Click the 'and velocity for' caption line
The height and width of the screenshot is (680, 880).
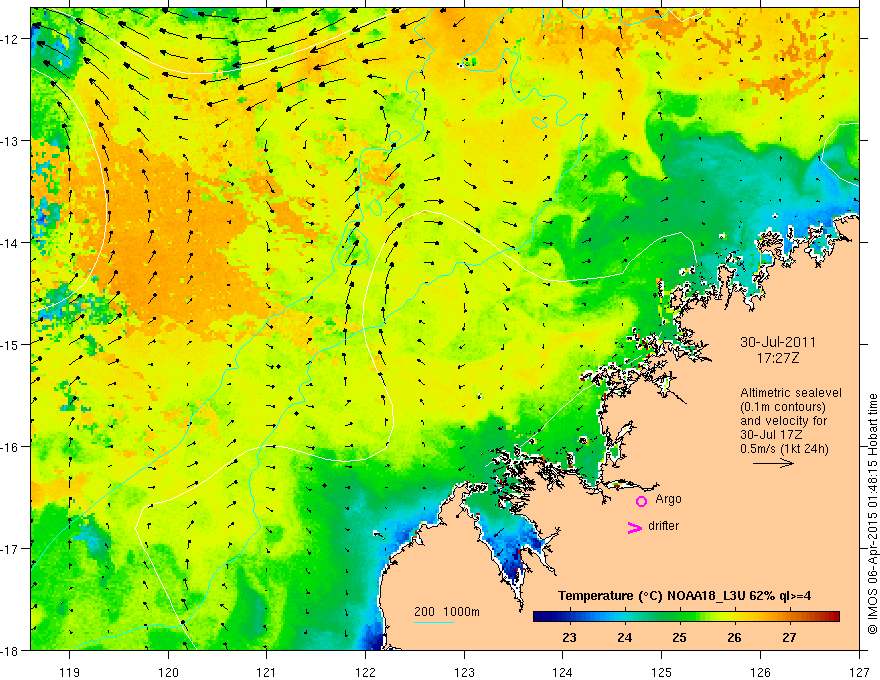point(783,421)
